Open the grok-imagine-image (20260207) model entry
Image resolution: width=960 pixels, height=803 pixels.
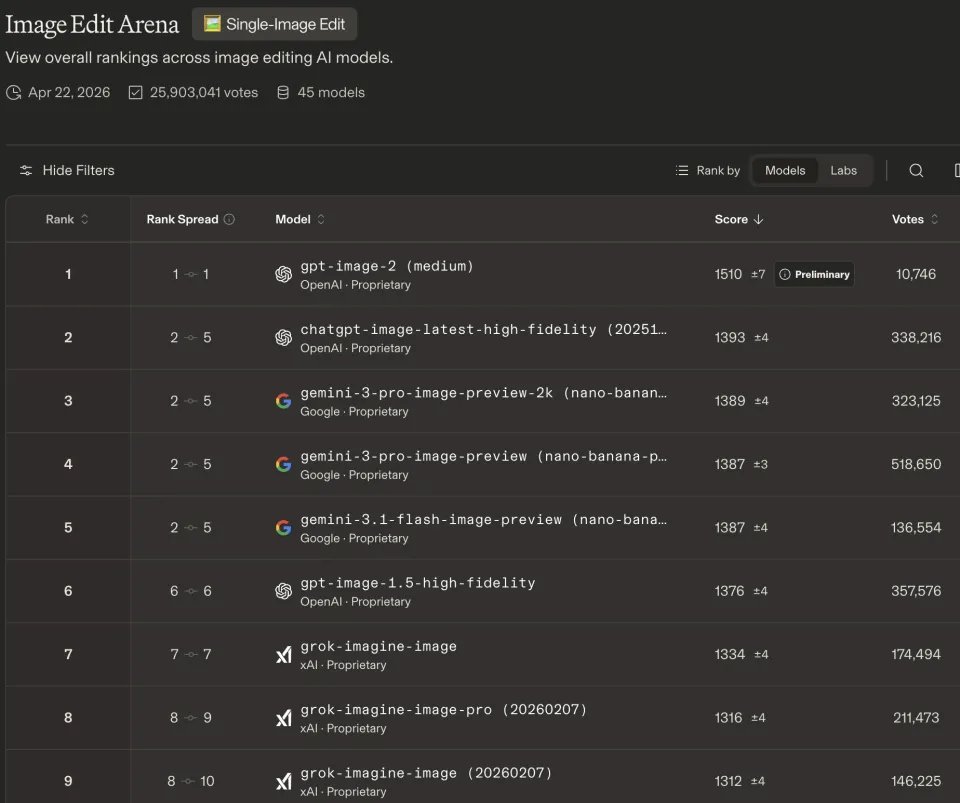(426, 773)
